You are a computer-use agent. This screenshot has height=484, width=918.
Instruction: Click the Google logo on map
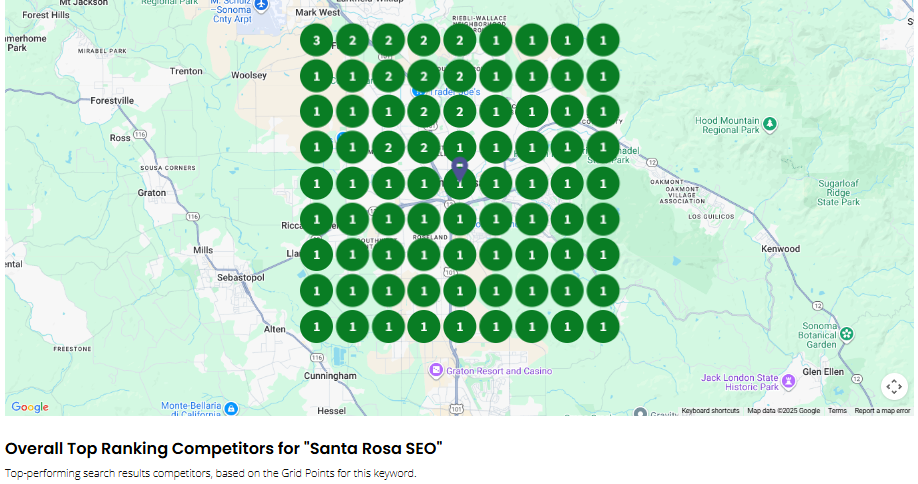(30, 407)
